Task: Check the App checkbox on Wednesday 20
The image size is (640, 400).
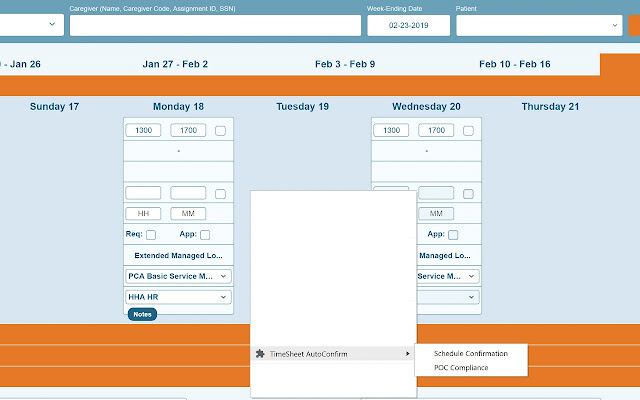Action: click(x=453, y=235)
